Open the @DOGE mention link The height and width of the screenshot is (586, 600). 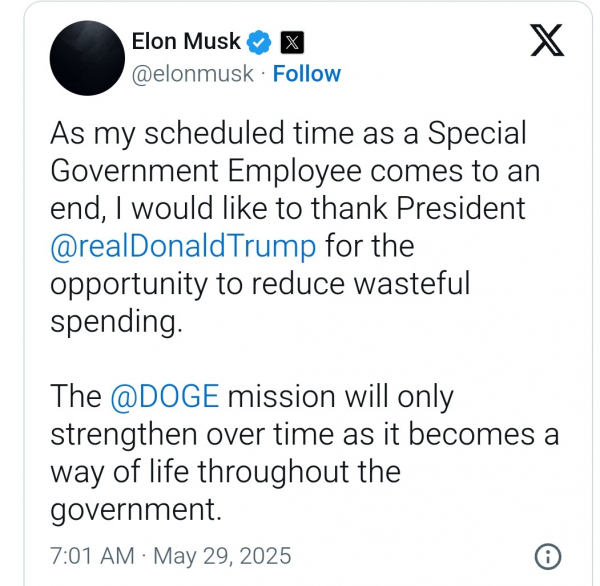click(165, 397)
